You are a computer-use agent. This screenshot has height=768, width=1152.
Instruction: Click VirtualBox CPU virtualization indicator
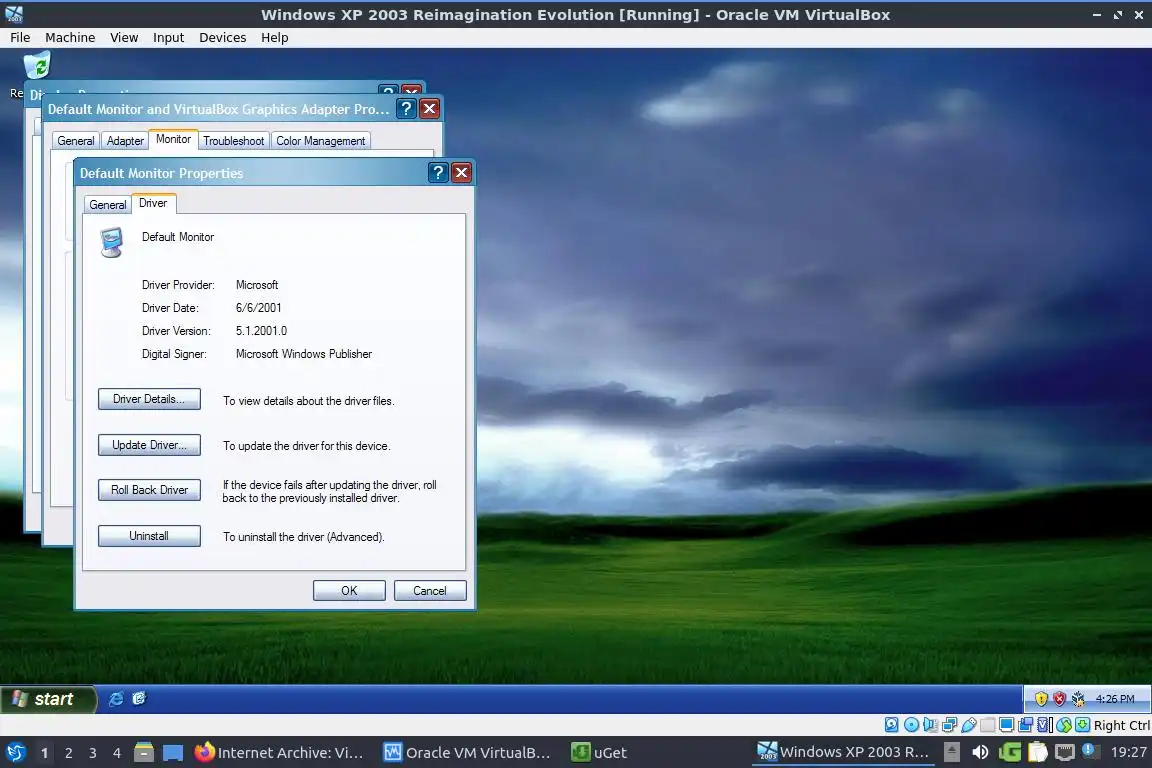pos(1044,725)
